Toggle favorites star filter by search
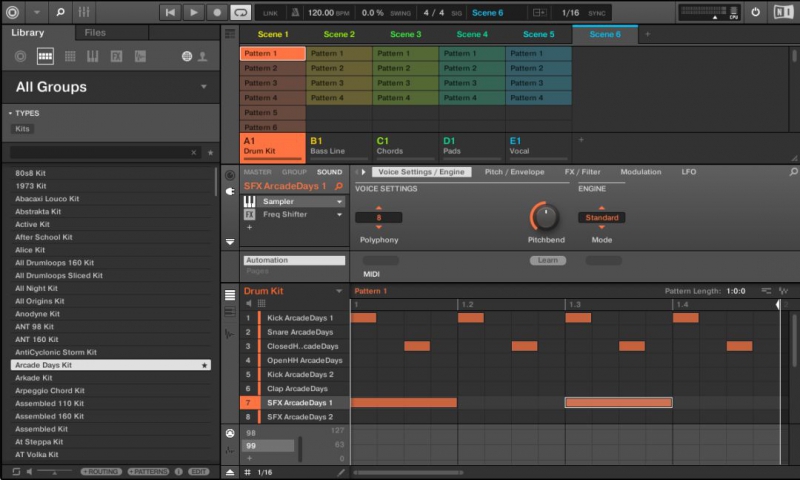Screen dimensions: 800x480 tap(210, 153)
